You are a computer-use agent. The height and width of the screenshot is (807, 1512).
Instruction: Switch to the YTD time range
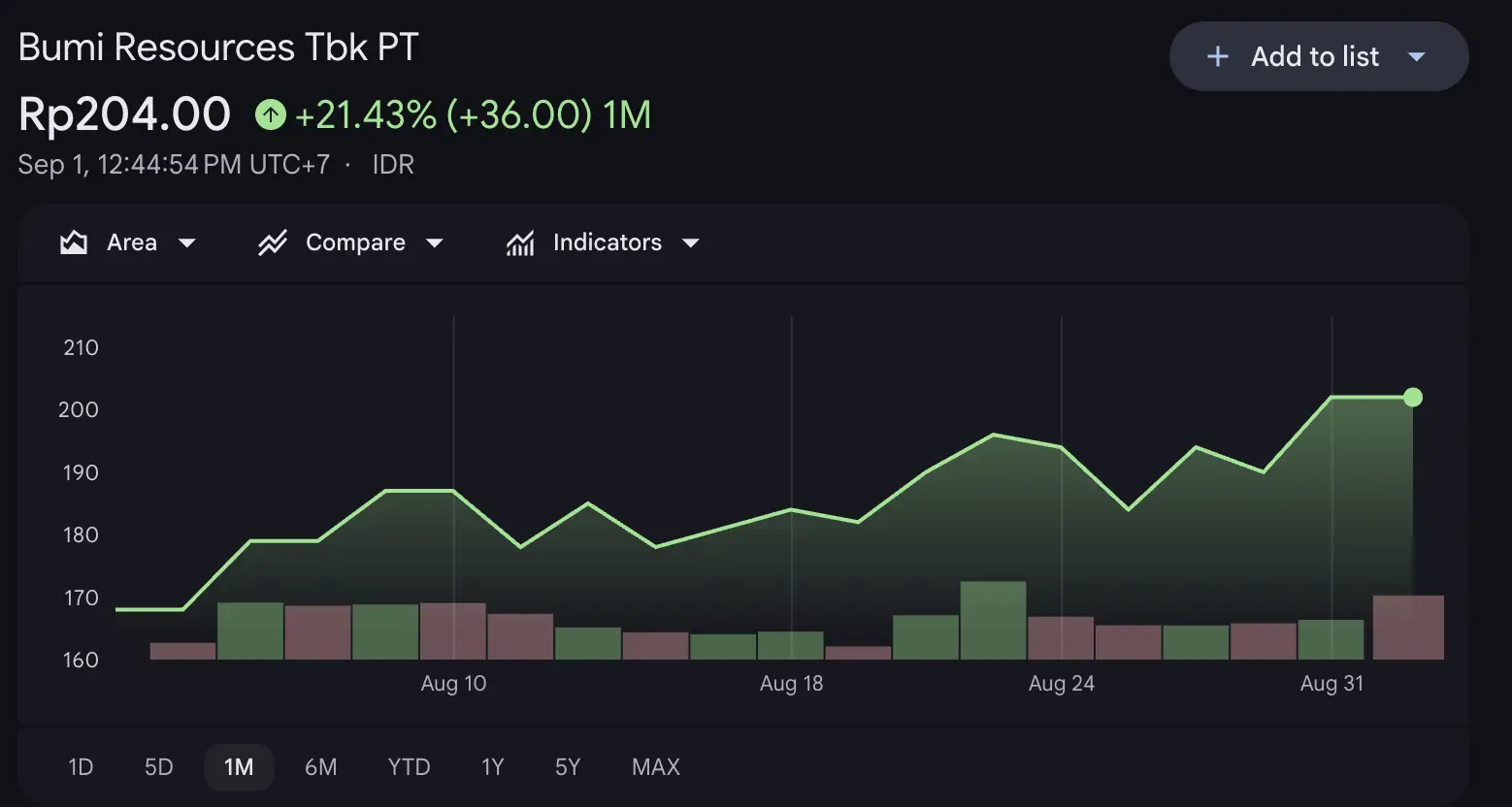pyautogui.click(x=409, y=767)
